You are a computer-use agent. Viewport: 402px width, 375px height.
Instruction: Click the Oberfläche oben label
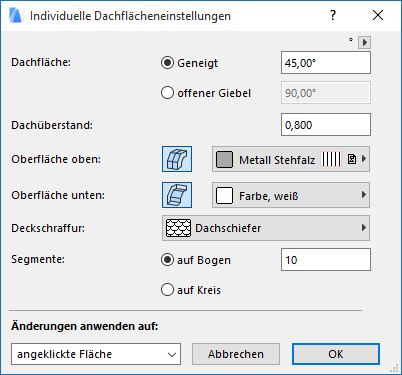click(56, 159)
